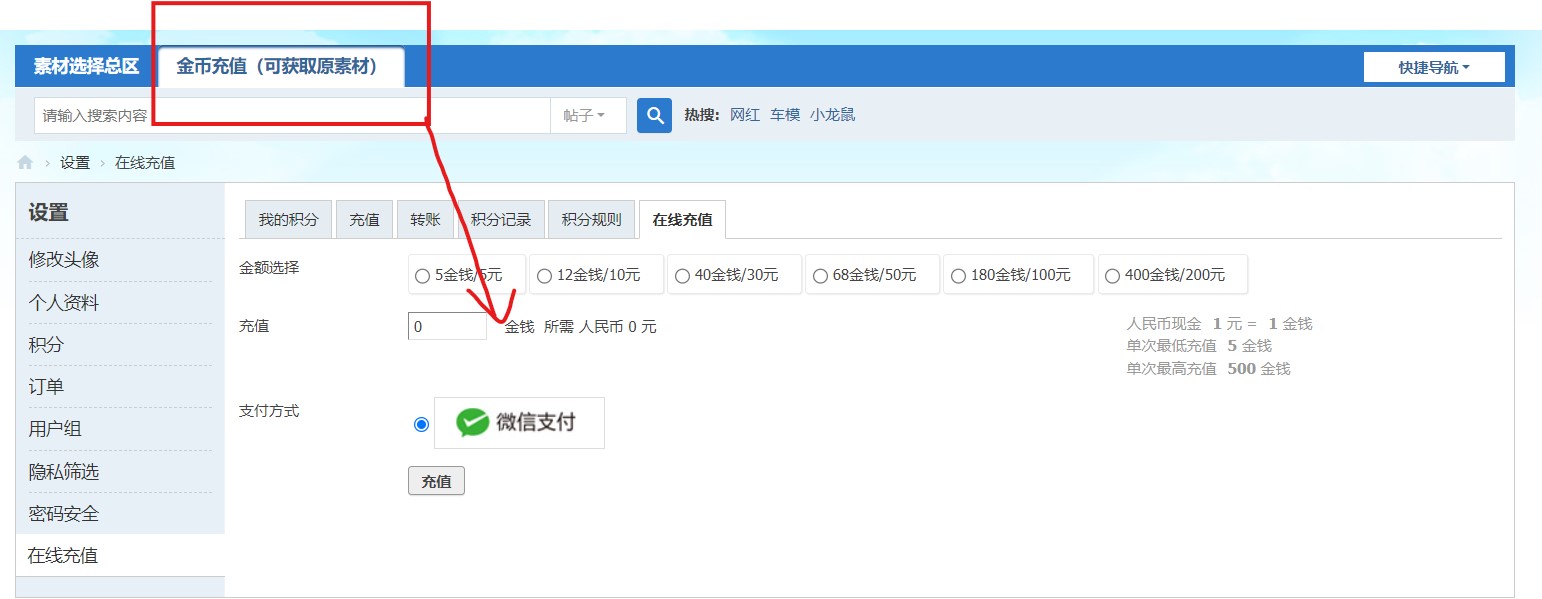Click the hot search link 车模

coord(785,115)
